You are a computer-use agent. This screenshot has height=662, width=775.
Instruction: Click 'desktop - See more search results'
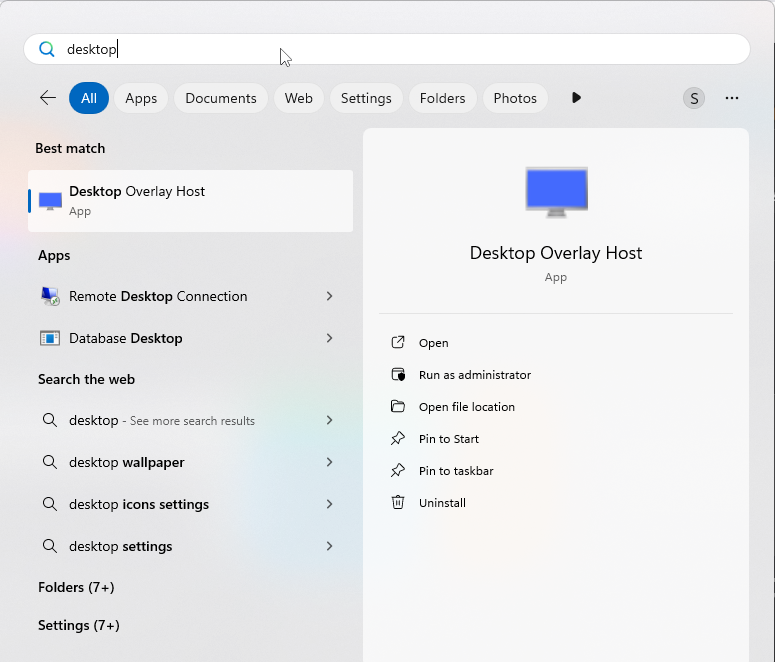coord(190,420)
